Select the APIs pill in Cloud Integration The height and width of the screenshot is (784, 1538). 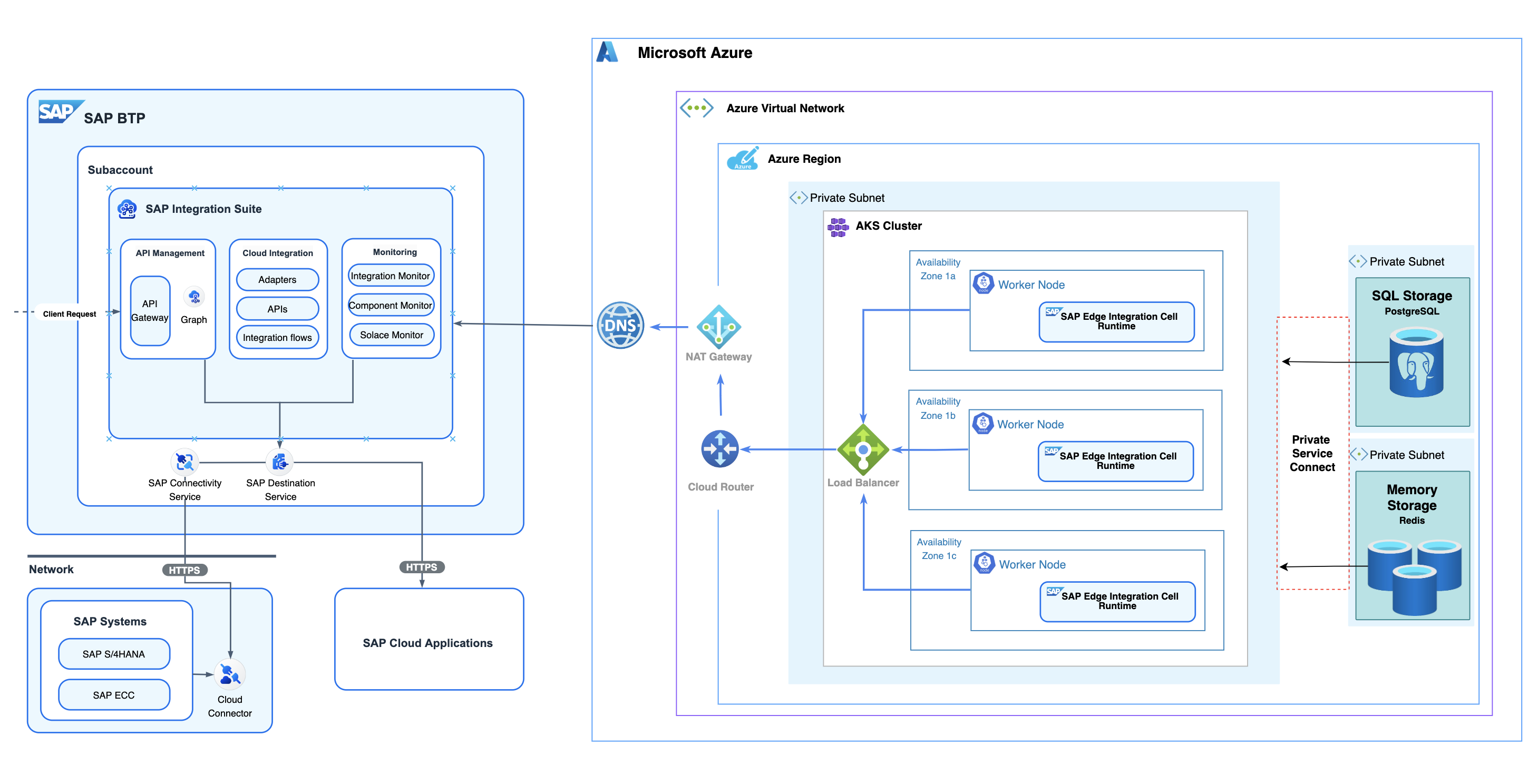[x=278, y=308]
